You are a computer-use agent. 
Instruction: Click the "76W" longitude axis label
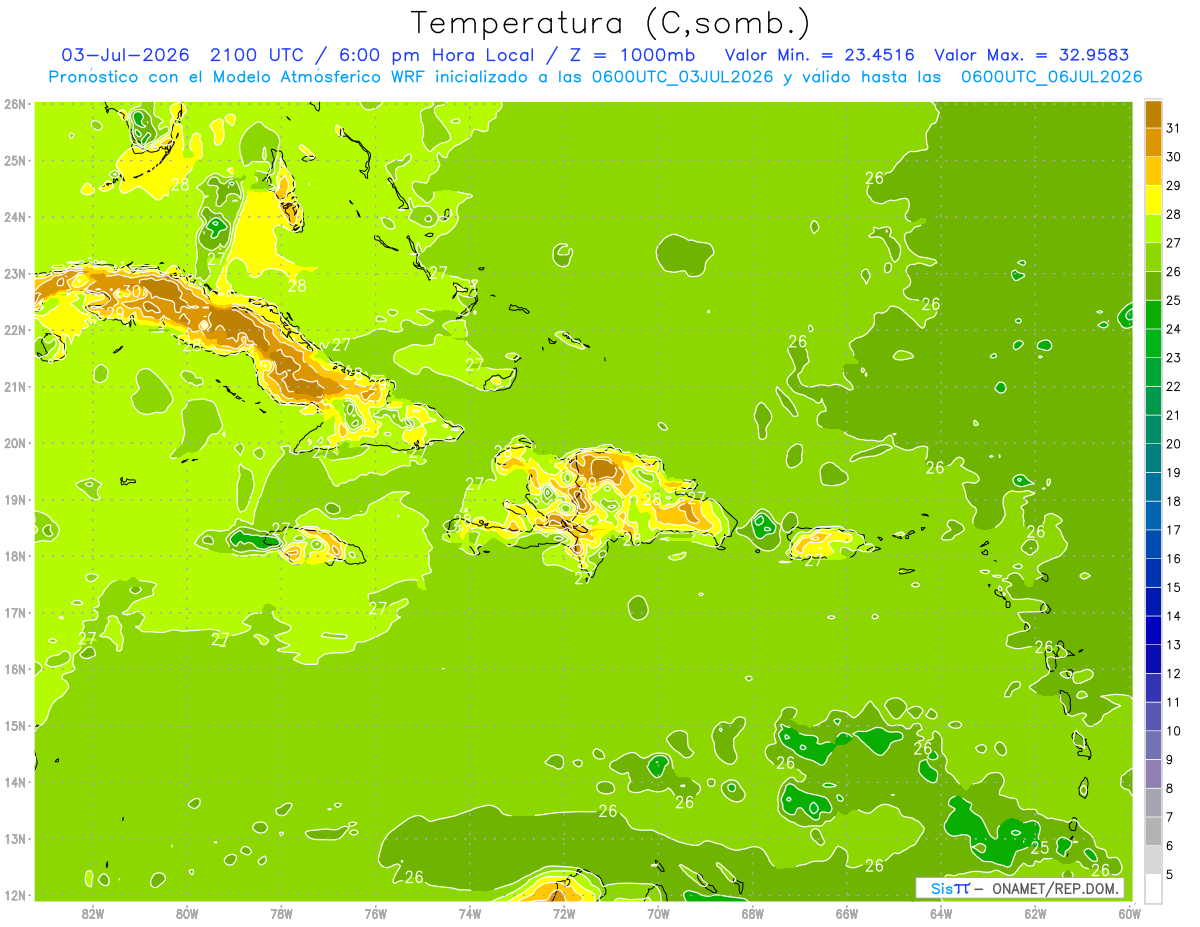[375, 914]
